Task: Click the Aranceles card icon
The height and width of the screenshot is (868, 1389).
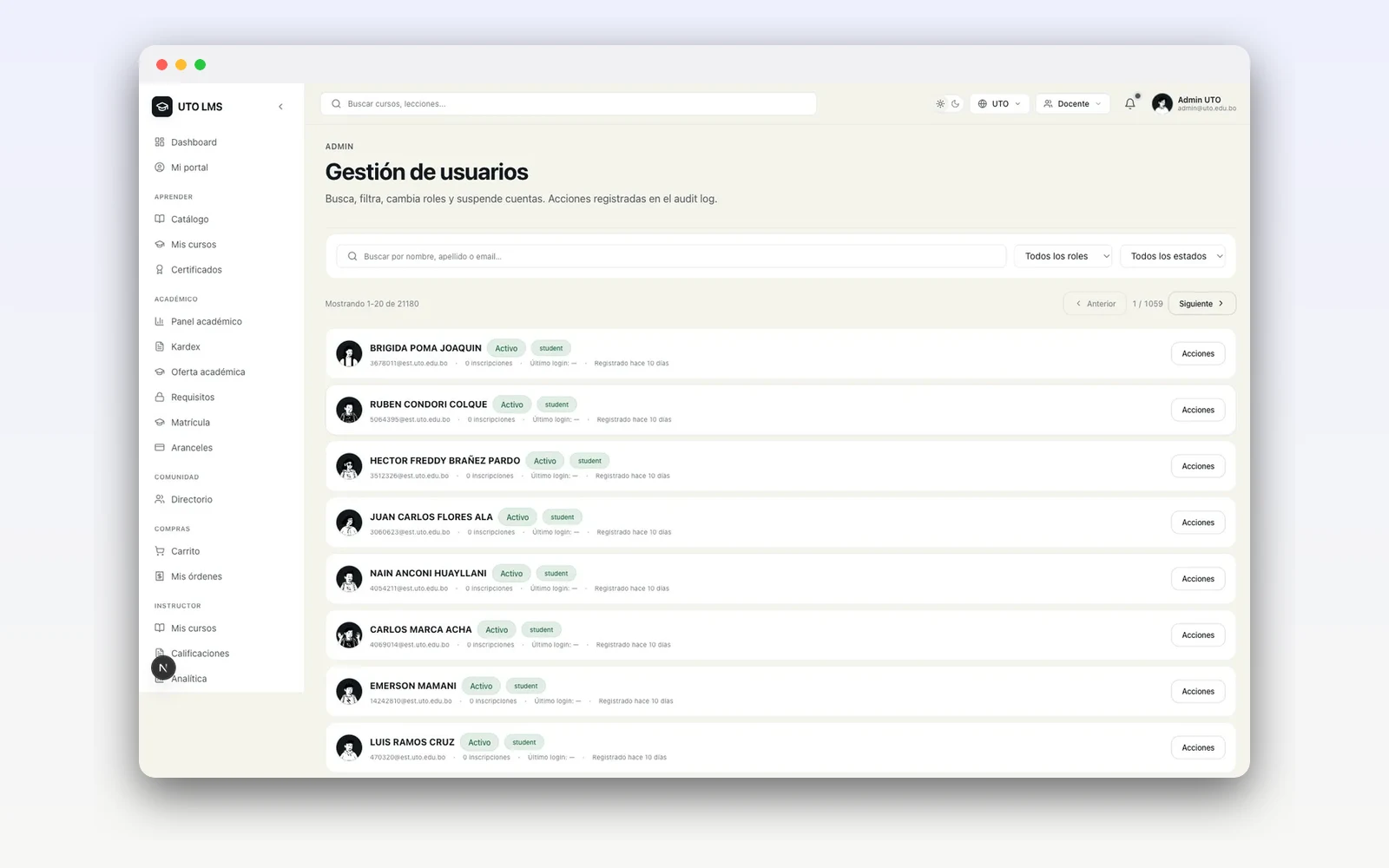Action: click(x=160, y=448)
